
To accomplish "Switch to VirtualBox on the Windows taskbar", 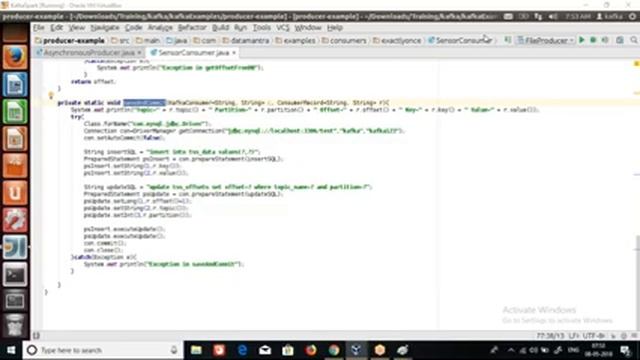I will point(356,350).
